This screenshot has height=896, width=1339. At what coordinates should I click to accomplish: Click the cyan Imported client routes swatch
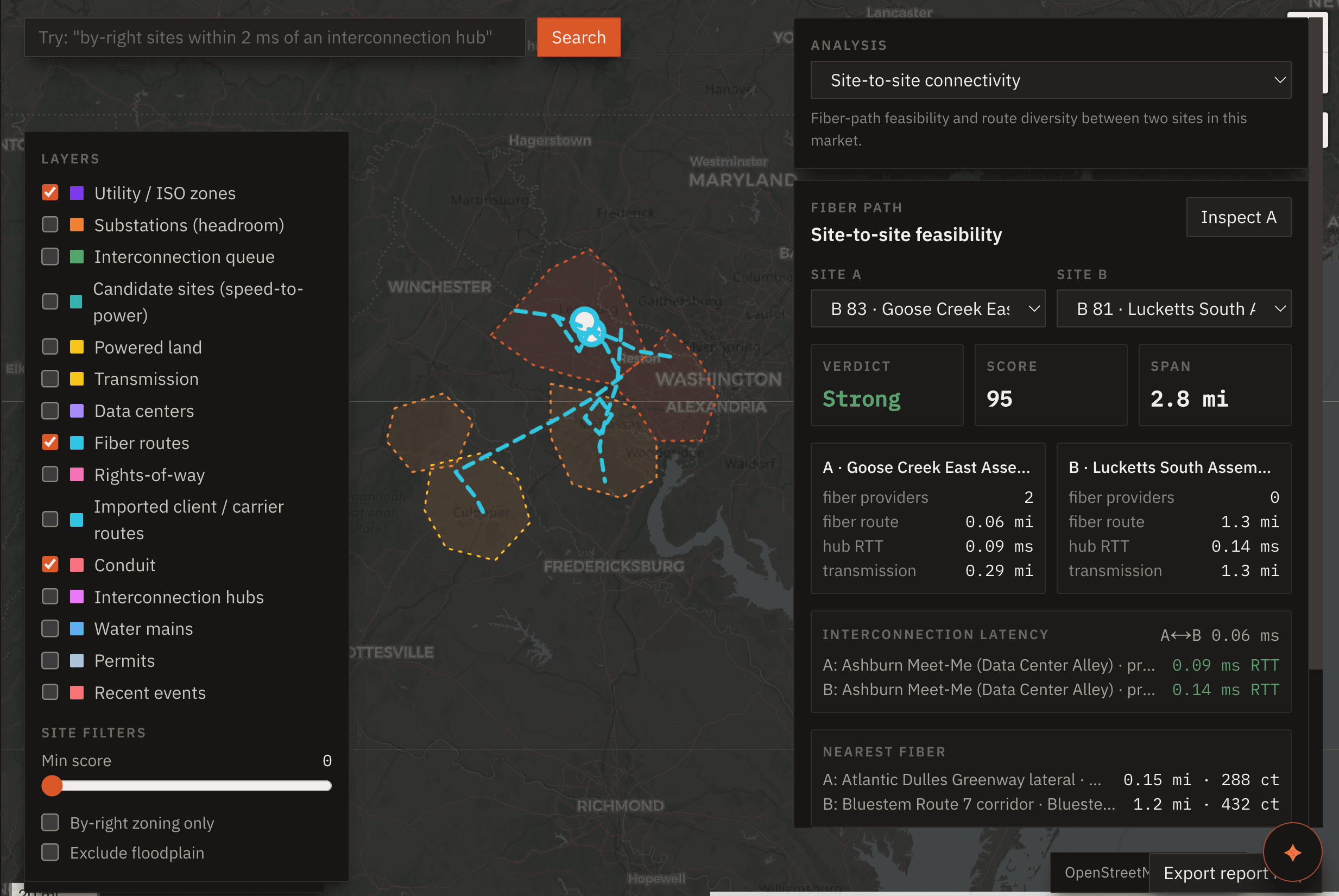pos(76,520)
